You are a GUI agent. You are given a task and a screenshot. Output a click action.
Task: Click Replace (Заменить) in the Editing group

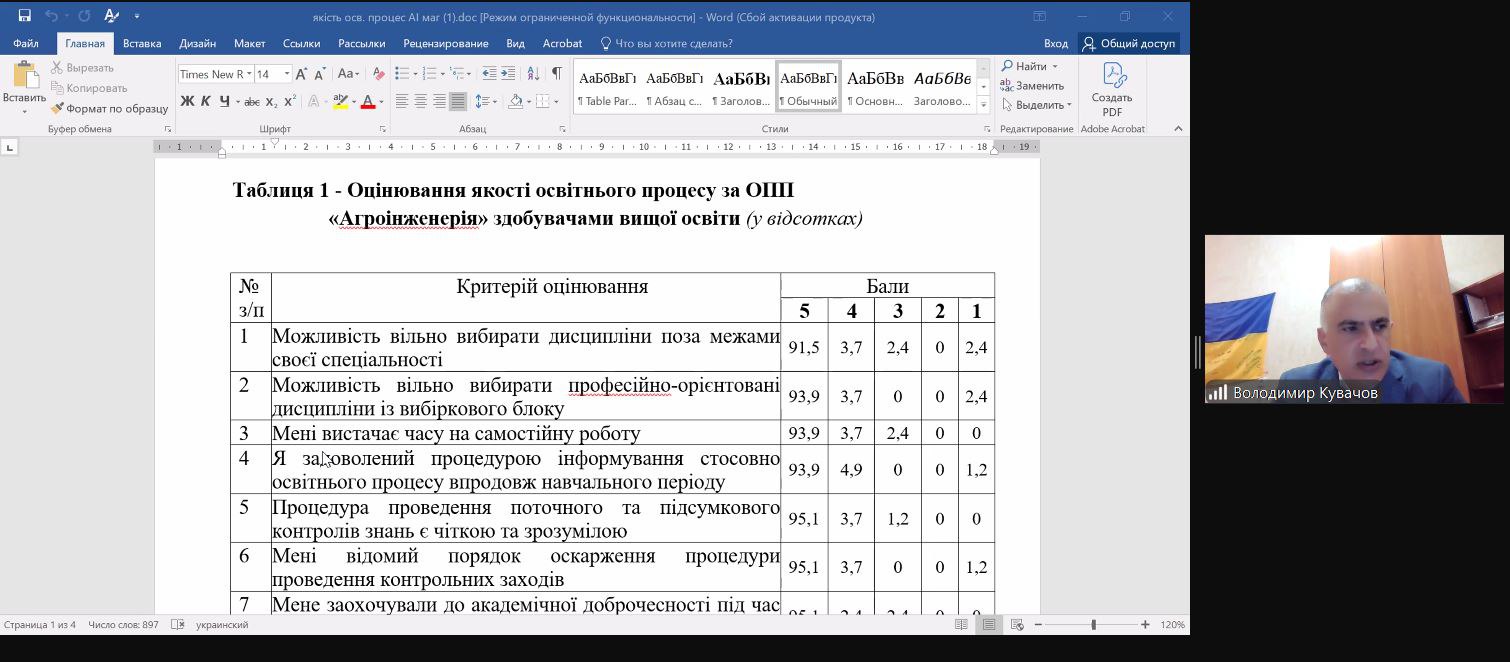pyautogui.click(x=1033, y=86)
